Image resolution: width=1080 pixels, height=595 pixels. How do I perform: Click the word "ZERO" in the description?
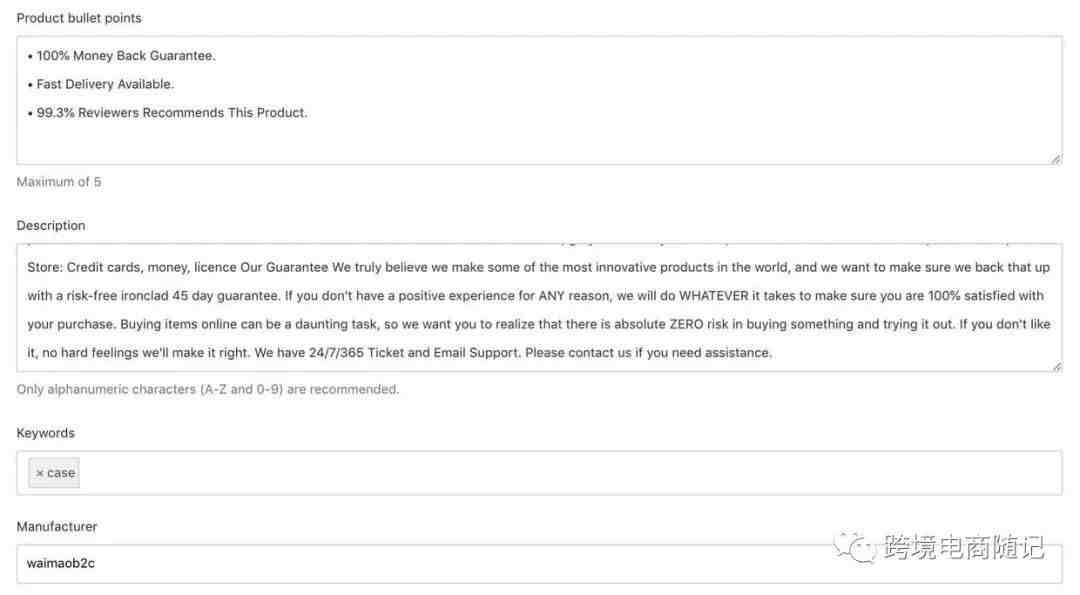(x=686, y=324)
